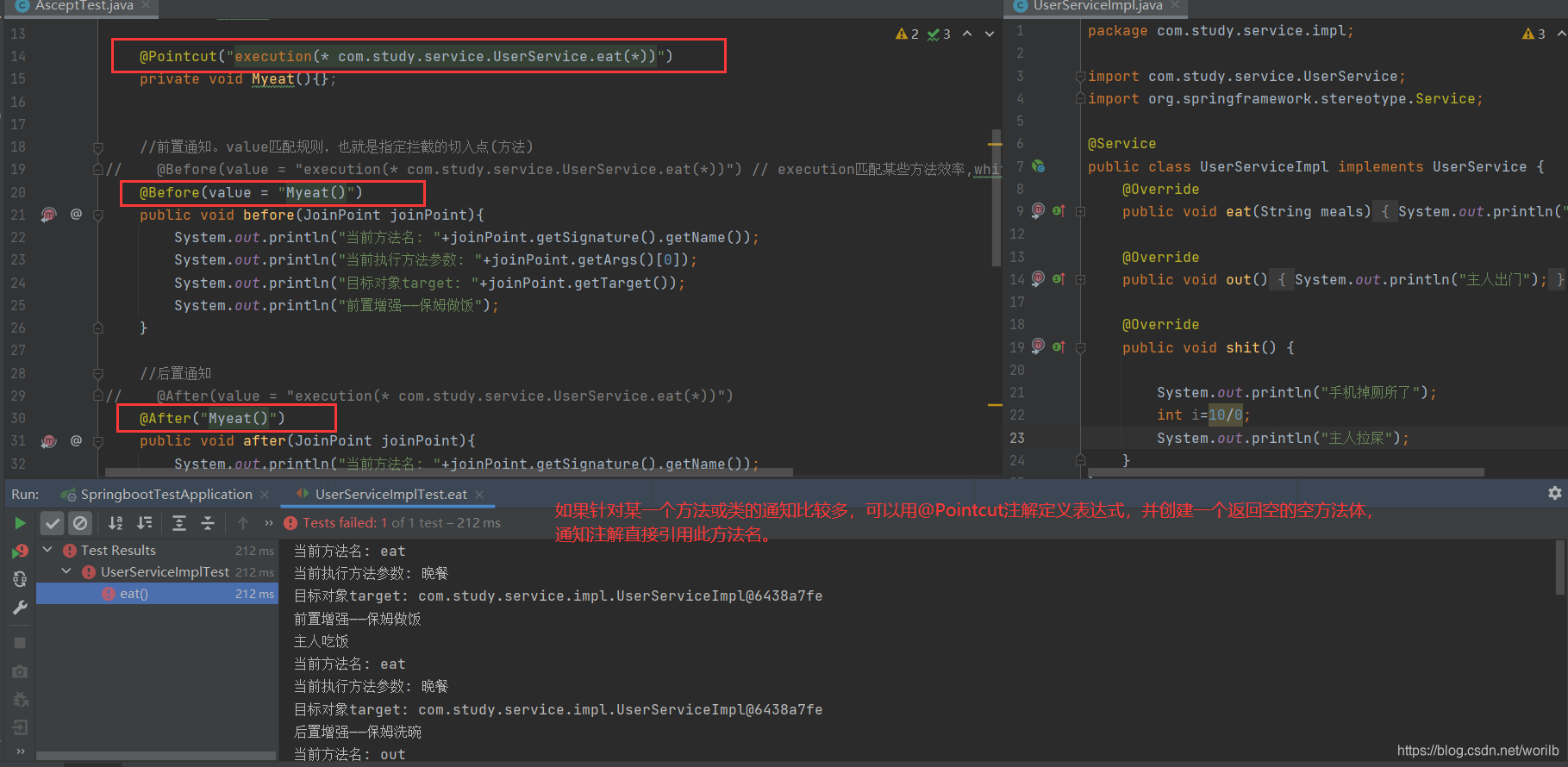Click the camera dump threads icon
This screenshot has width=1568, height=767.
coord(20,671)
